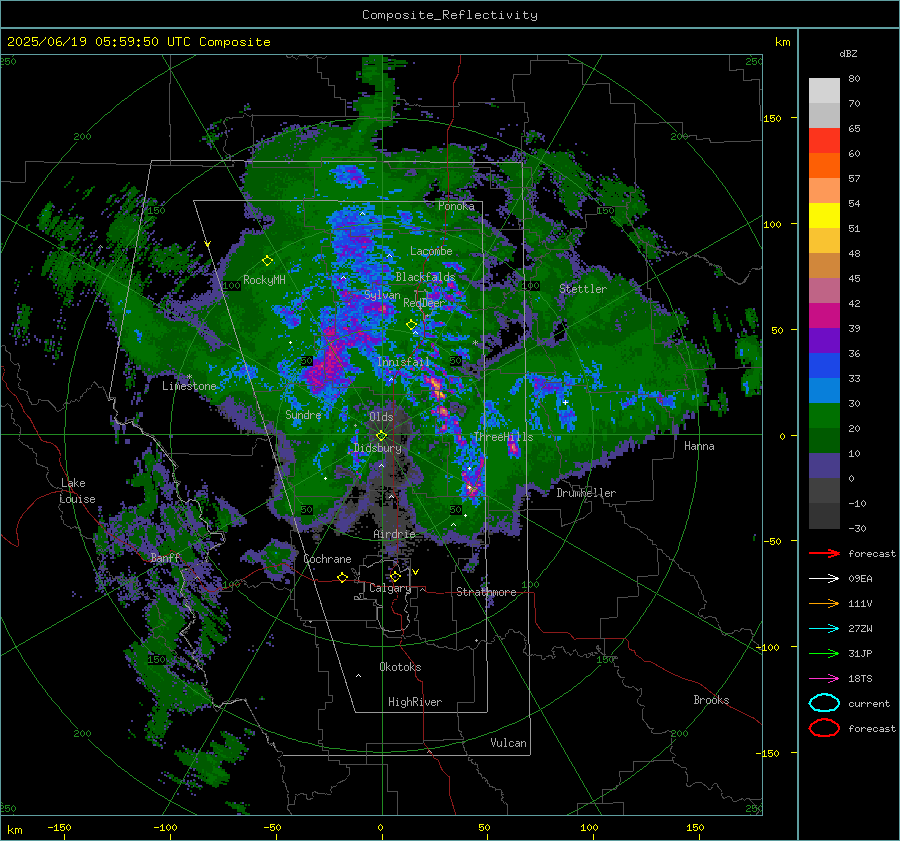Click the Limestone label
This screenshot has width=900, height=841.
(x=189, y=386)
